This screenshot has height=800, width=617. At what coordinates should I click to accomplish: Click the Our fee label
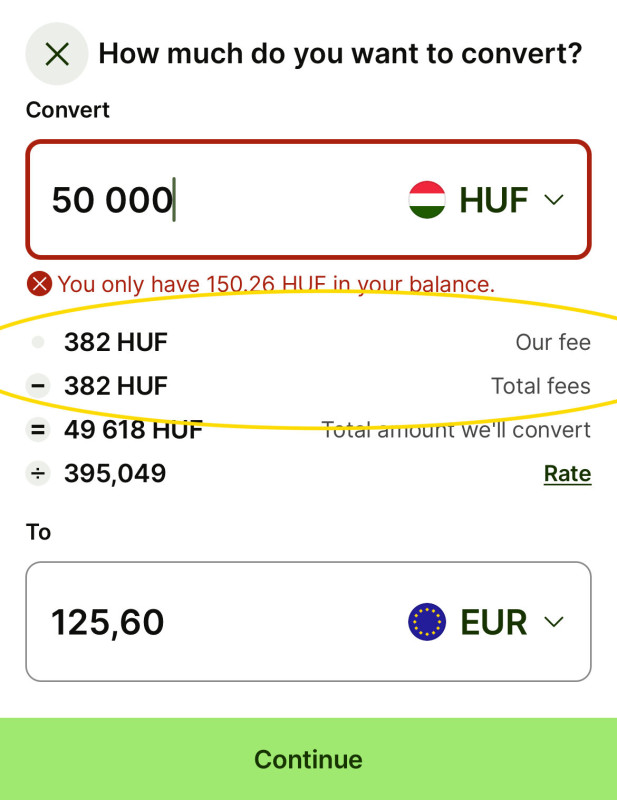553,343
